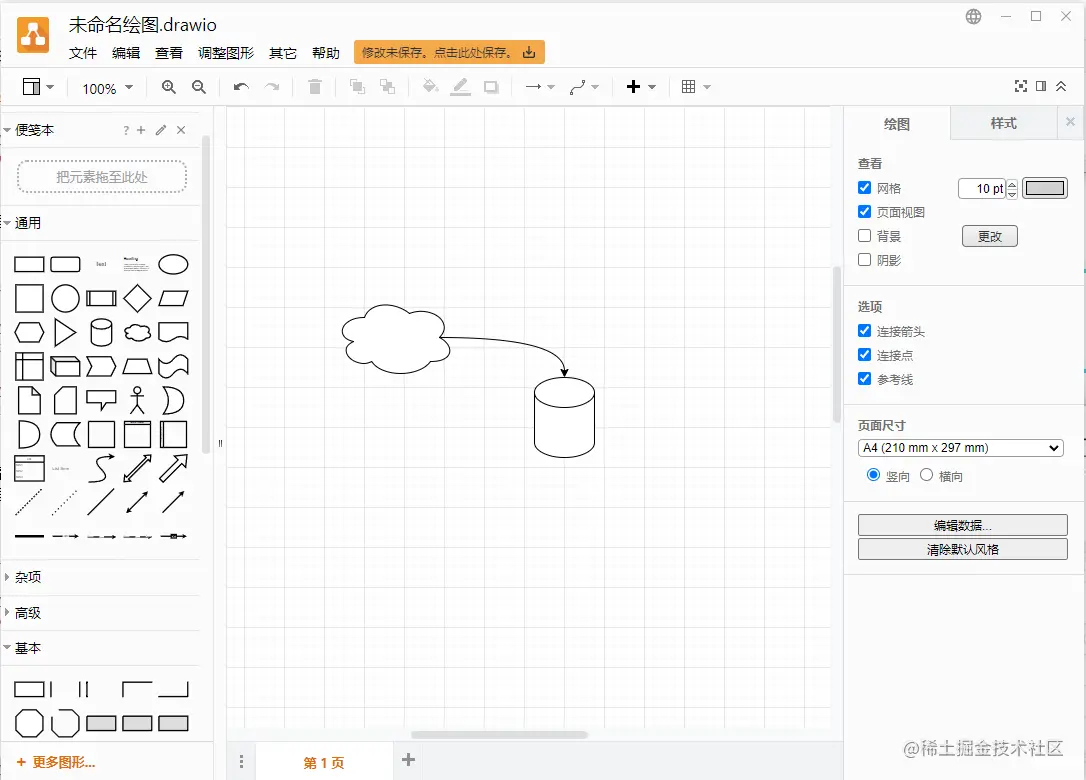Click the delete trash icon

pyautogui.click(x=314, y=87)
